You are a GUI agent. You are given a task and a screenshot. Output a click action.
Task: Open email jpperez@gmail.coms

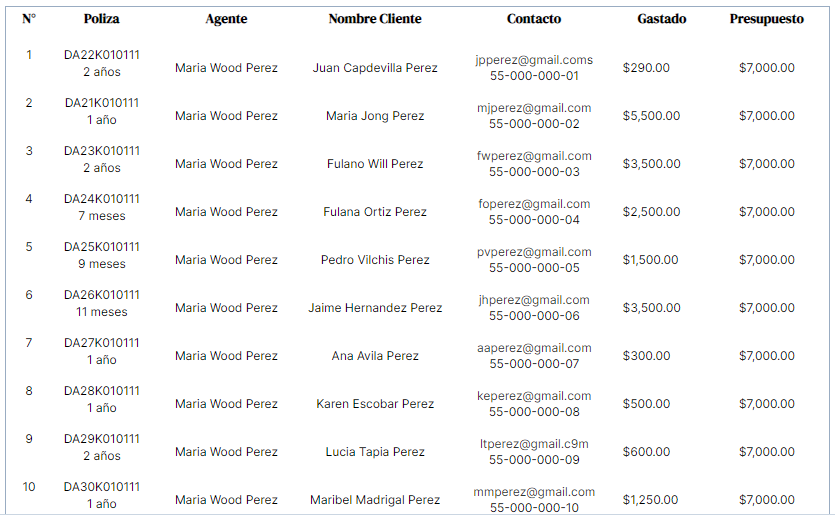click(534, 60)
